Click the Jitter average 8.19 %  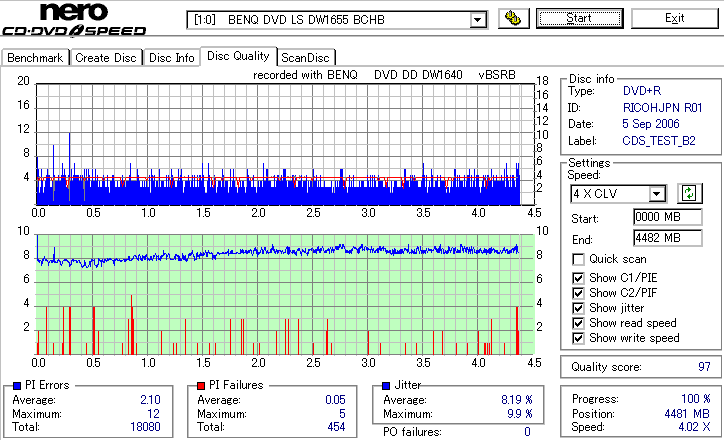point(517,400)
